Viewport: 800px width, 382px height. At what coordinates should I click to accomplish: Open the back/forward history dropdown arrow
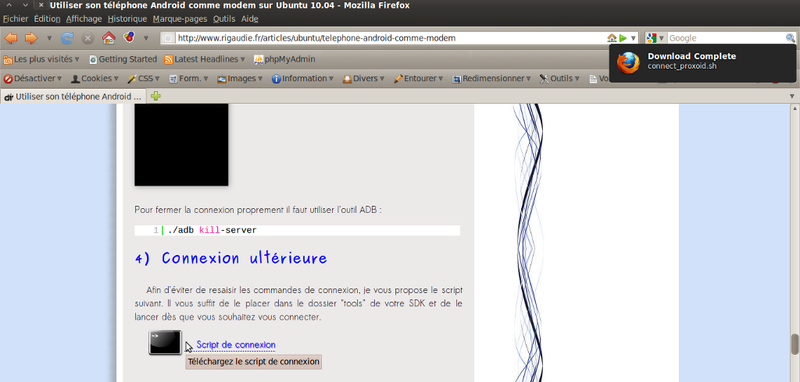(x=49, y=38)
